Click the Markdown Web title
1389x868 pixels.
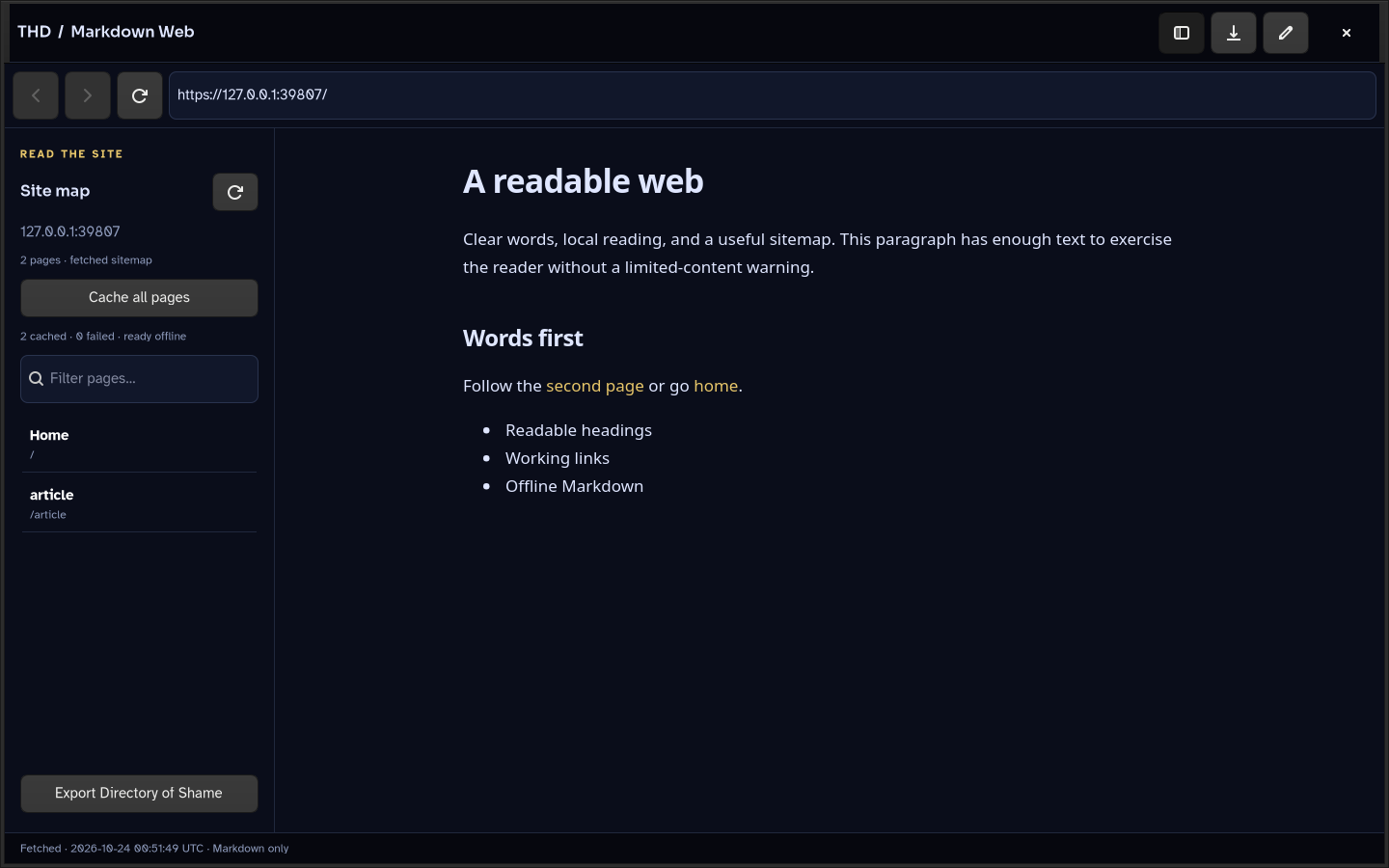click(x=132, y=32)
